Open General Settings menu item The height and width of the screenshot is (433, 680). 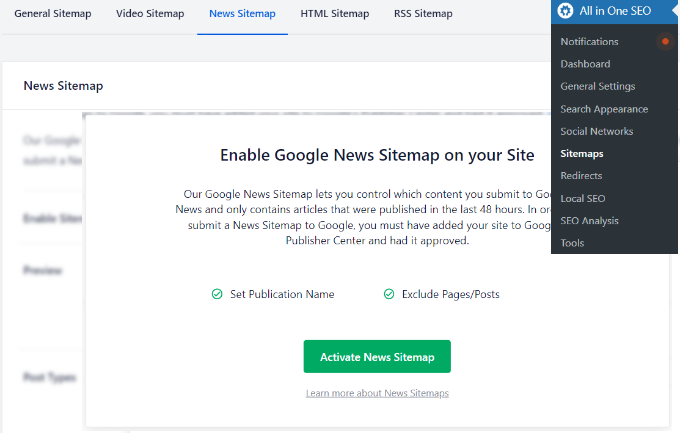(x=597, y=87)
